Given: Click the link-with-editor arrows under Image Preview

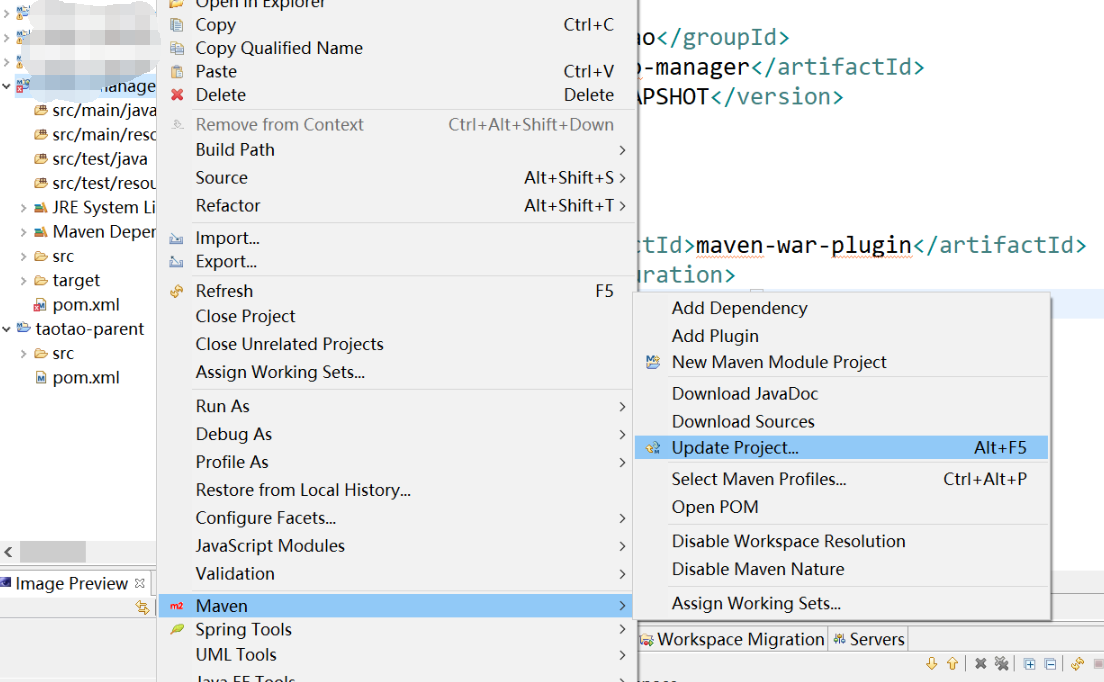Looking at the screenshot, I should click(142, 607).
